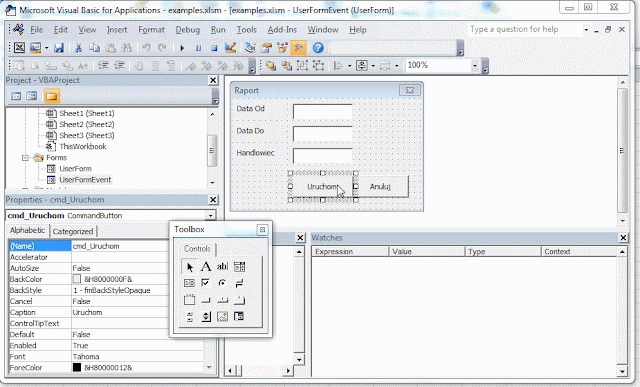Select the CommandButton control in Toolbox
The image size is (640, 387).
206,300
